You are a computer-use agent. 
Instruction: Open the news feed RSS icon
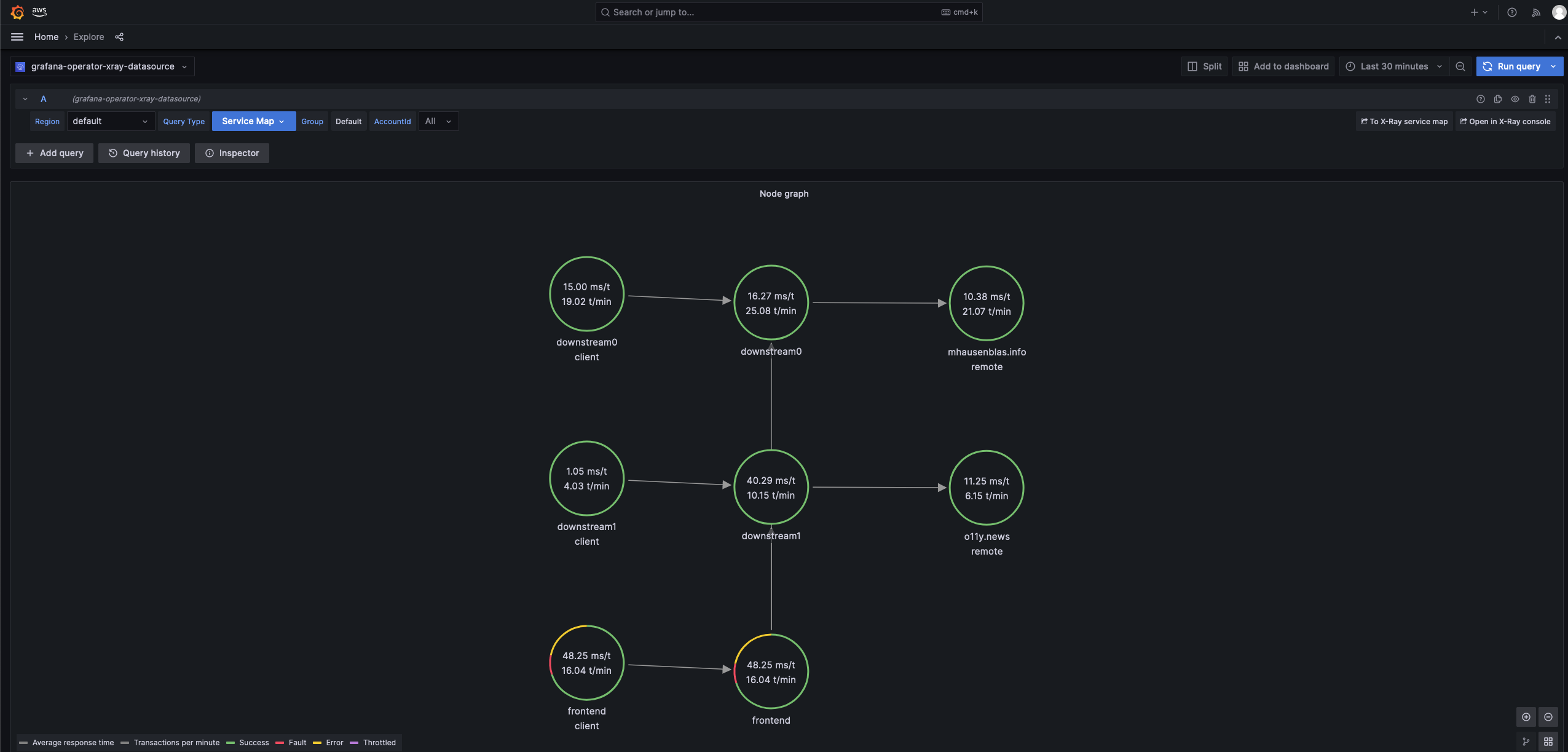[1535, 12]
